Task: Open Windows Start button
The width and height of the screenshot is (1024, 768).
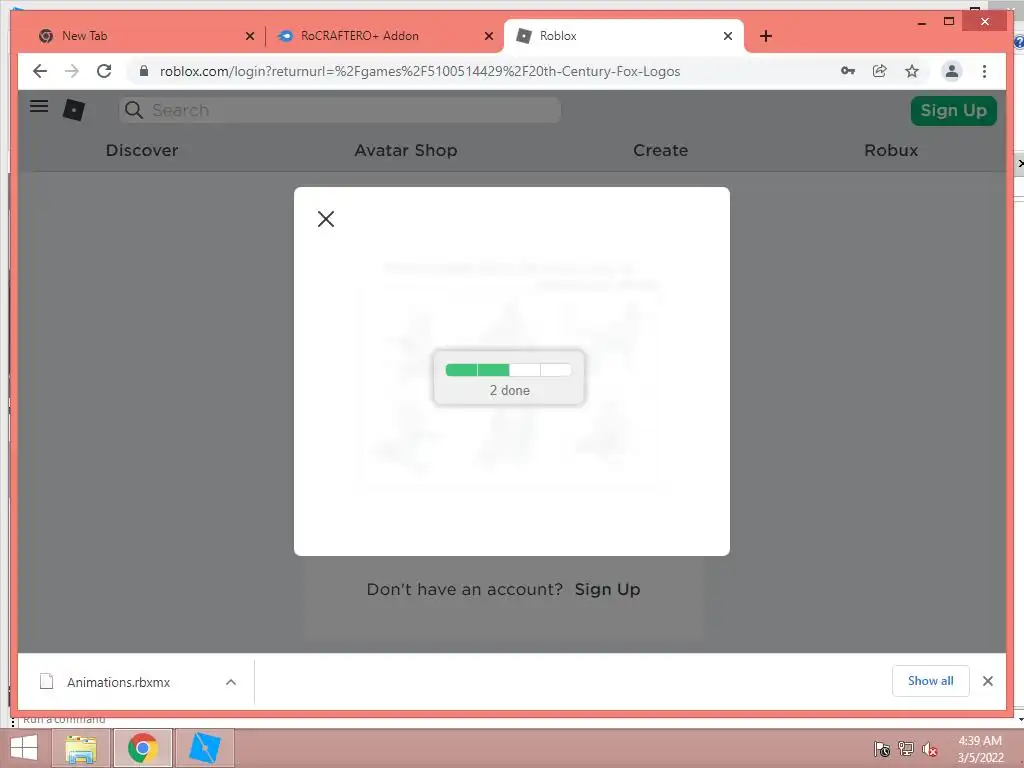Action: tap(24, 748)
